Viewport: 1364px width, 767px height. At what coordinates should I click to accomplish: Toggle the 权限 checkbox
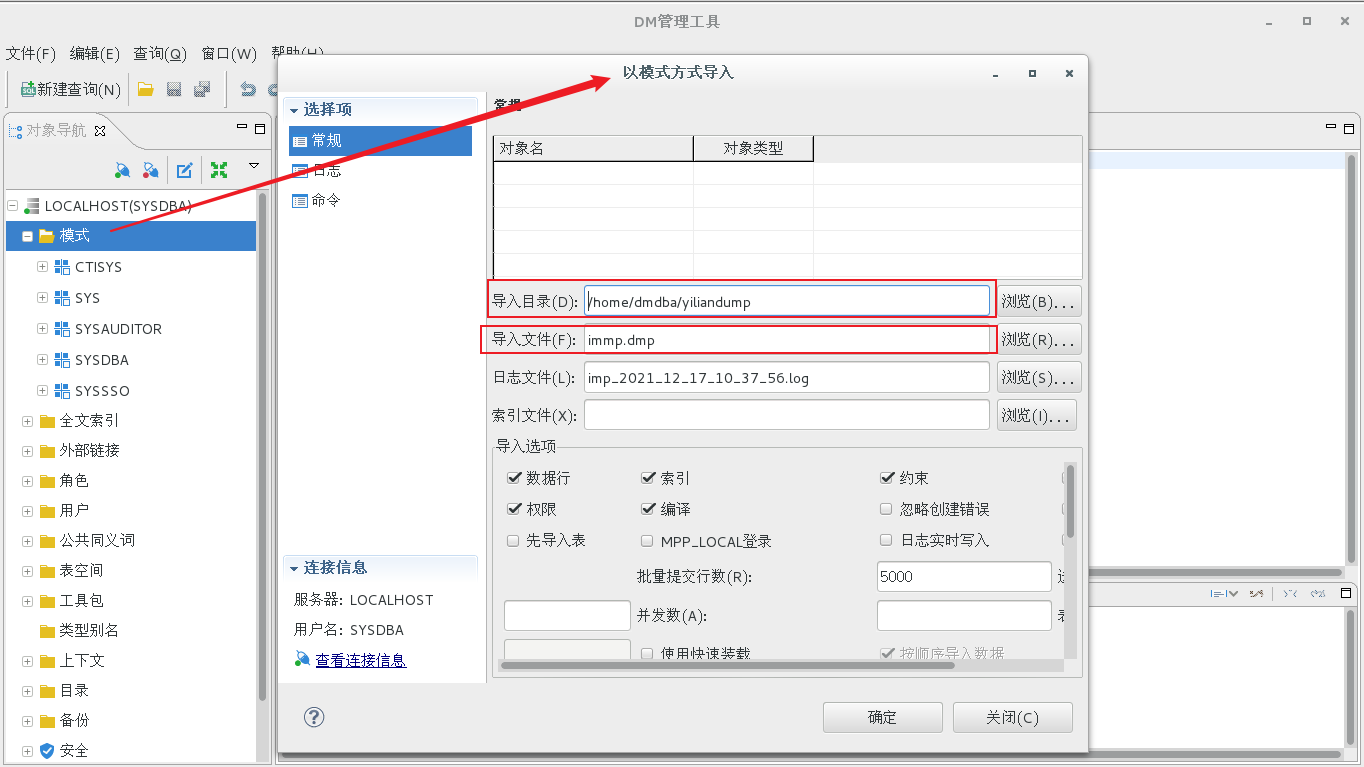tap(514, 509)
